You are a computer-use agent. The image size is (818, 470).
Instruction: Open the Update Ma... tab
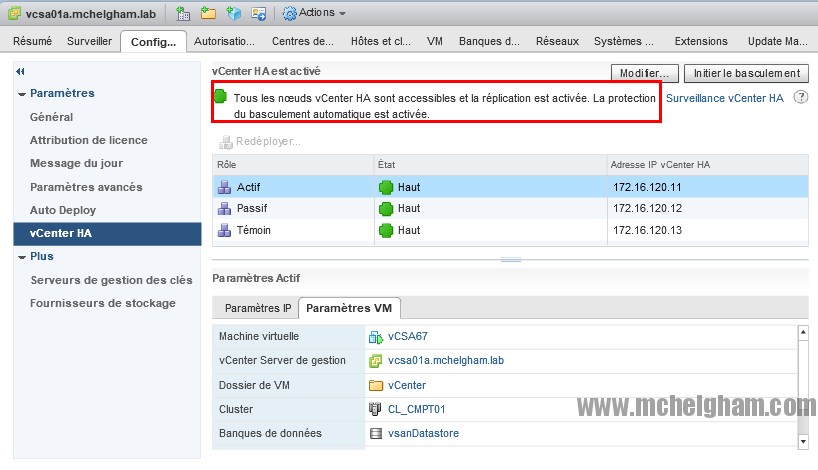click(x=777, y=41)
